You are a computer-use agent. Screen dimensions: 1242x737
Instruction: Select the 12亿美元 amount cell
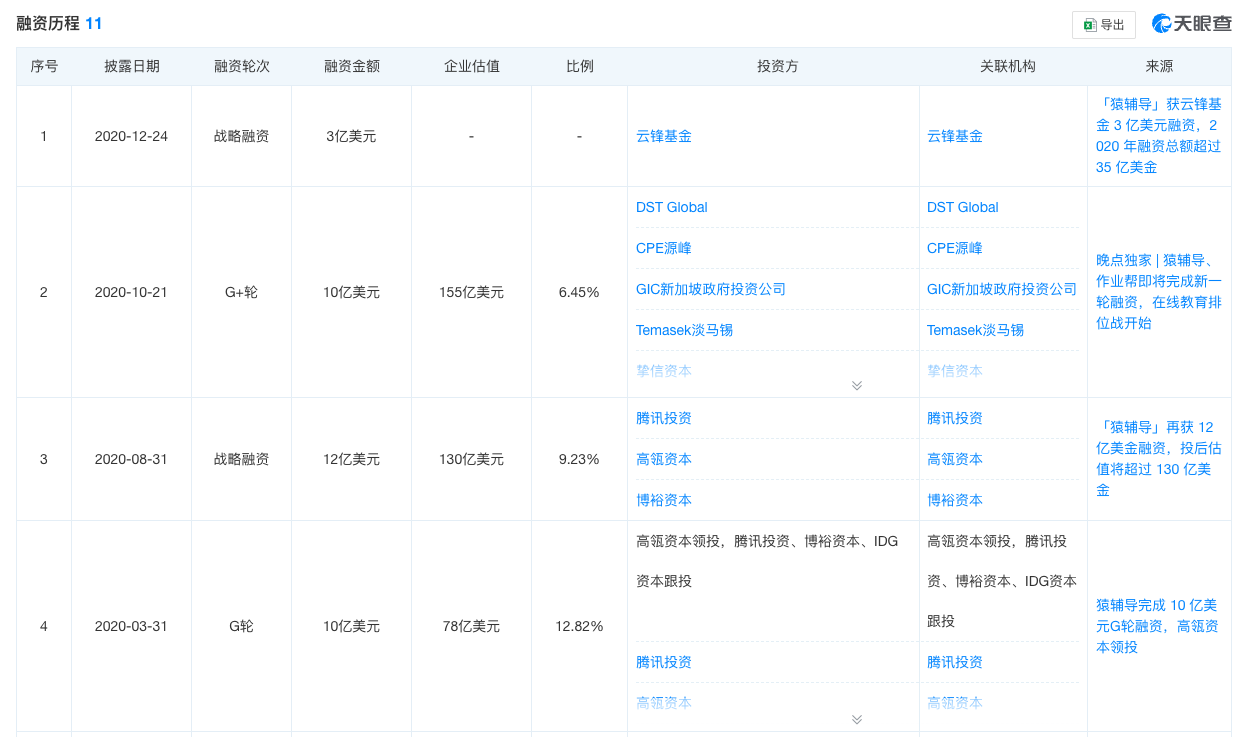click(351, 459)
